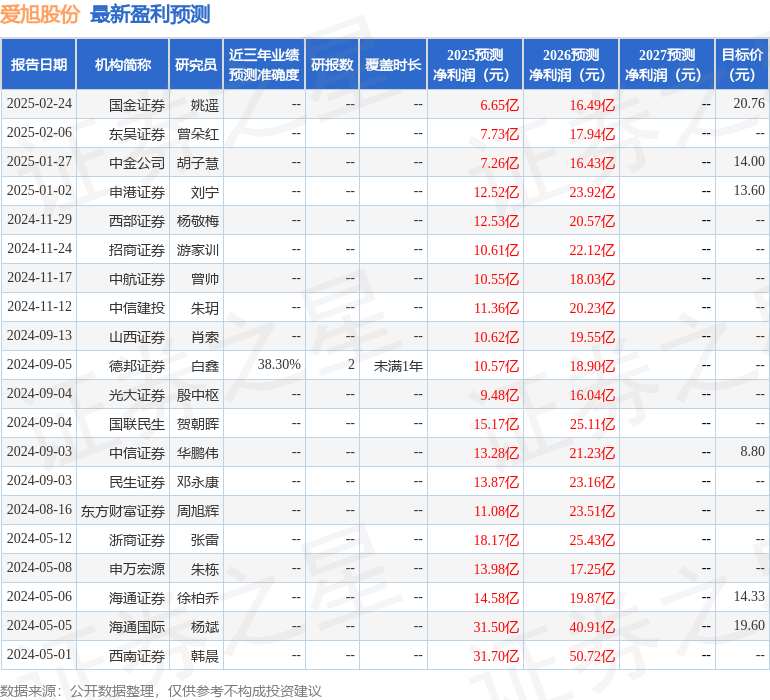Click the 爱旭股份 title text

click(40, 14)
